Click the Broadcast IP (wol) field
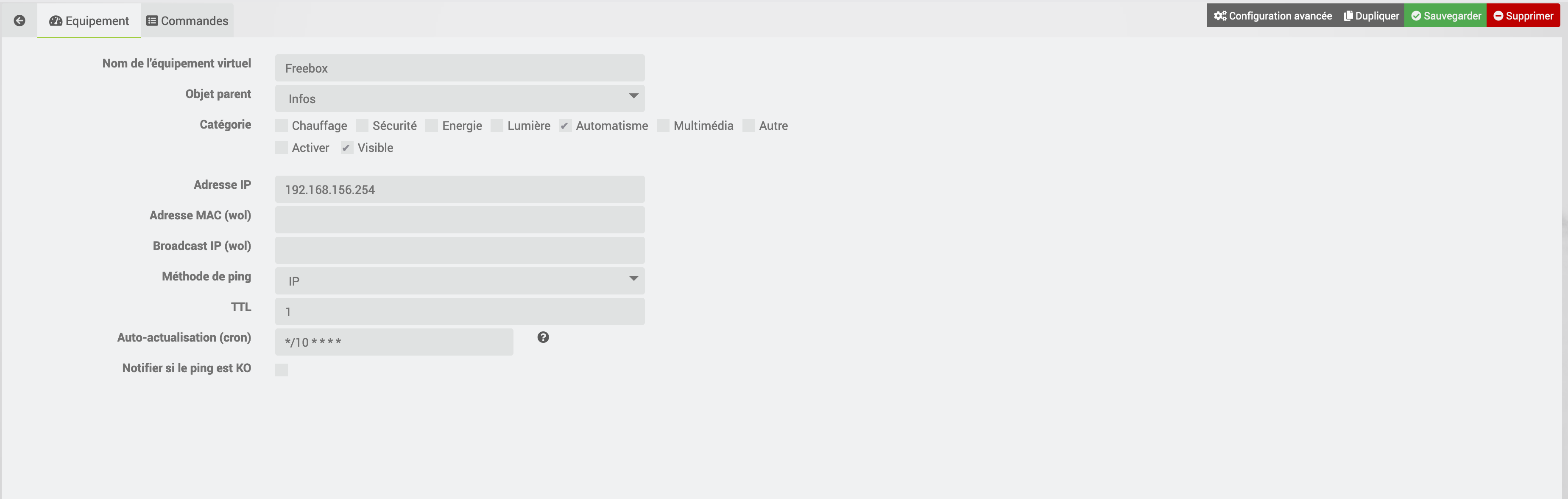 (x=460, y=250)
